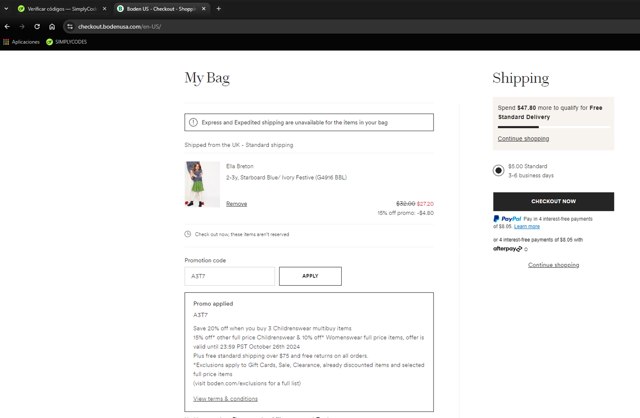Switch to the Boden US Checkout tab
This screenshot has width=640, height=418.
(161, 9)
